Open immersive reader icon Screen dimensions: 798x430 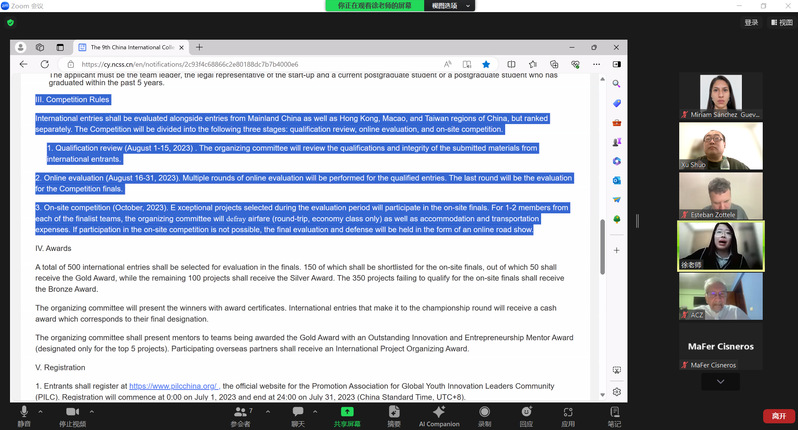(467, 64)
